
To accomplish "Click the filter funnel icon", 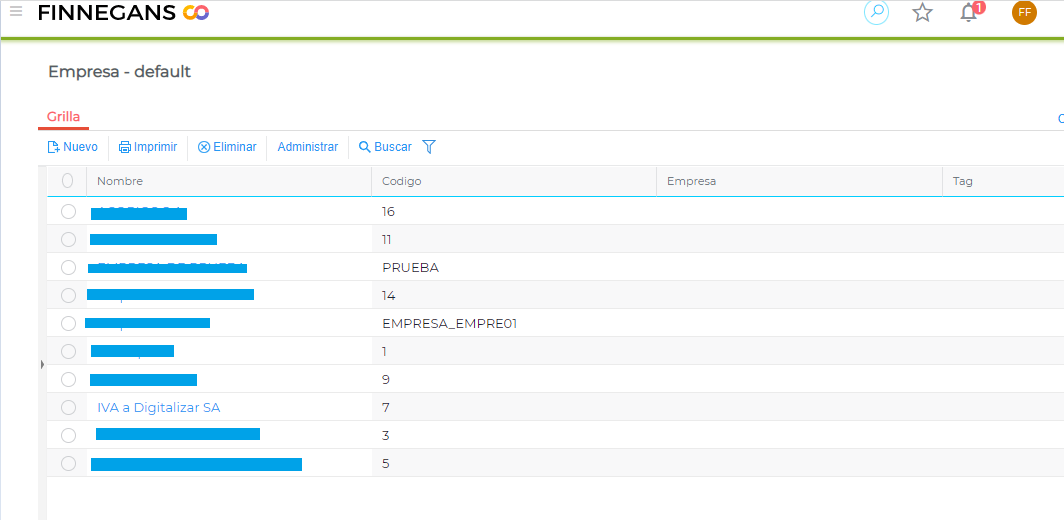I will [429, 147].
